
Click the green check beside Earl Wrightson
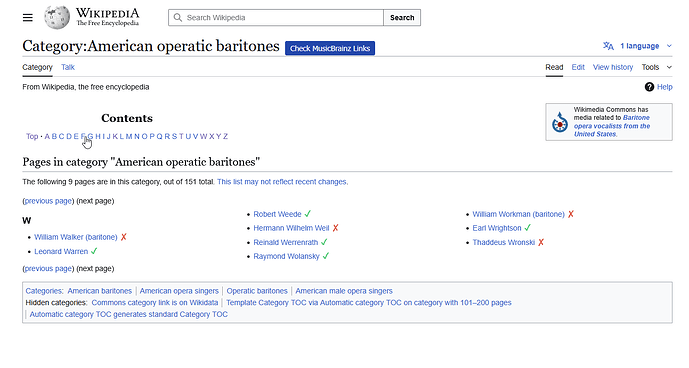click(528, 228)
